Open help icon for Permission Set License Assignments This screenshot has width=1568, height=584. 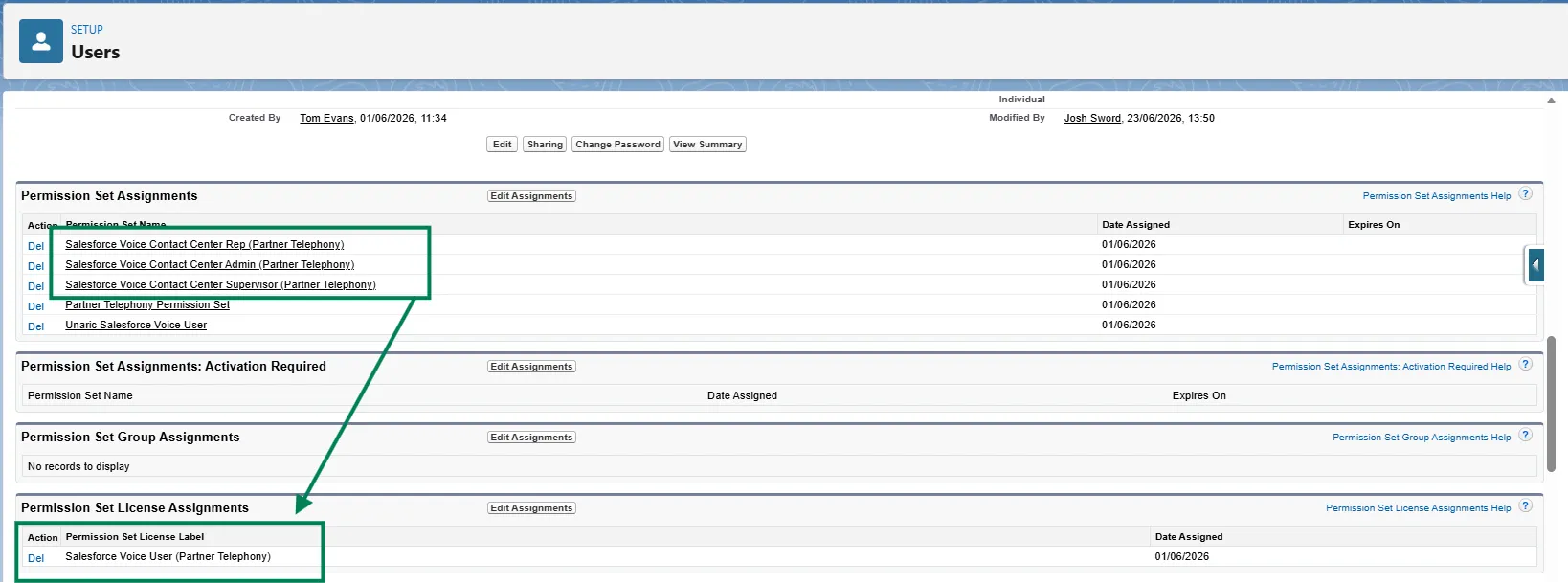pyautogui.click(x=1526, y=505)
